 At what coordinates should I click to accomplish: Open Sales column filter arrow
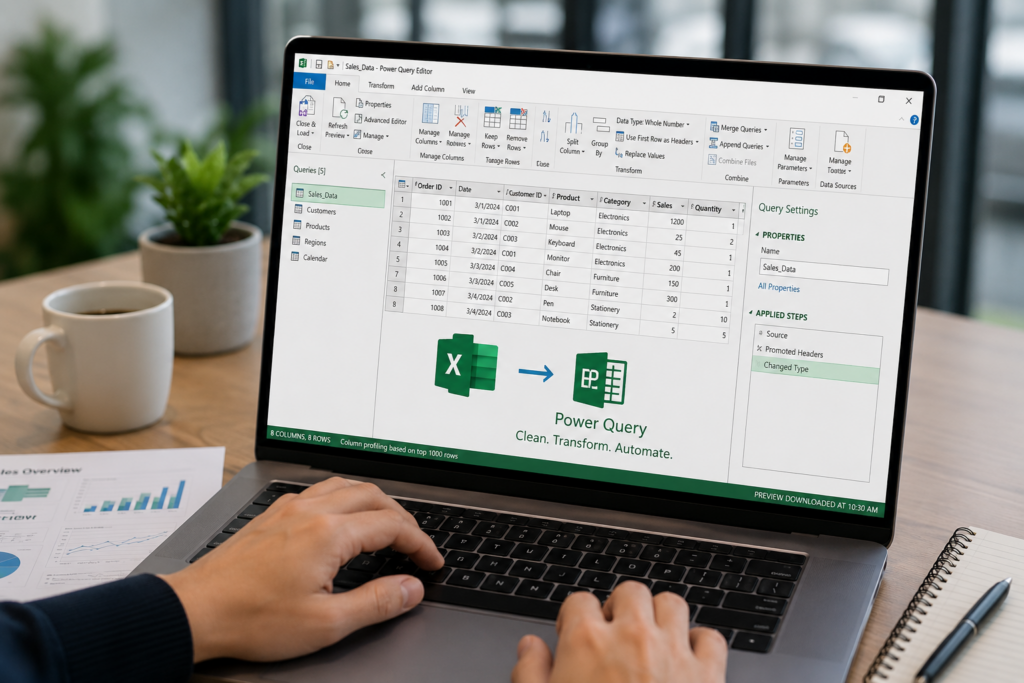tap(682, 206)
